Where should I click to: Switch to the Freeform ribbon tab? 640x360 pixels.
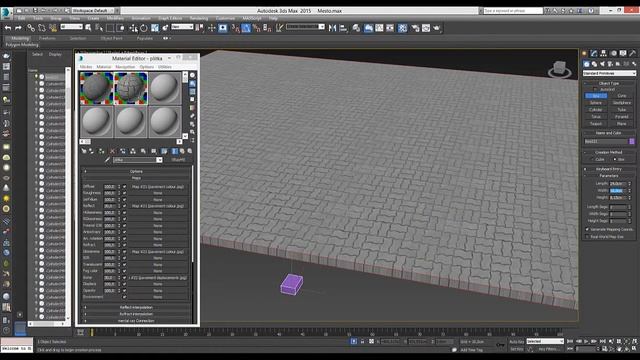coord(47,38)
